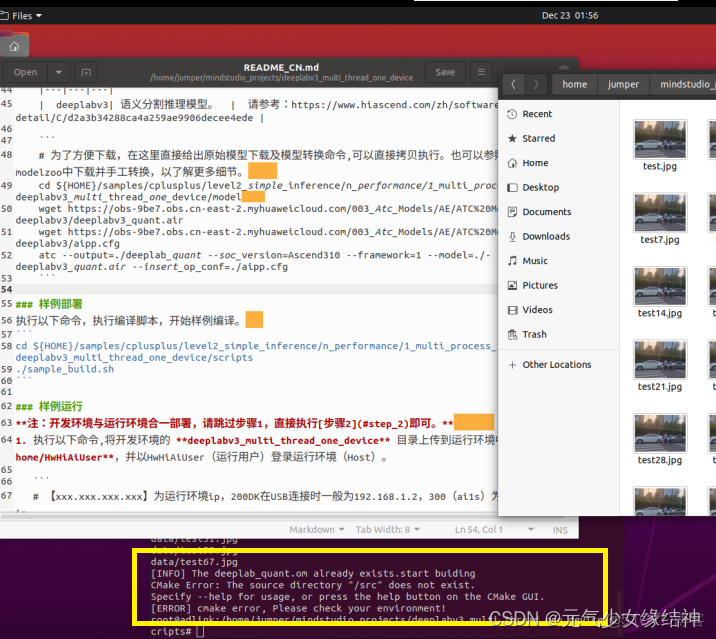Viewport: 716px width, 639px height.
Task: Click the new document icon in editor
Action: coord(86,72)
